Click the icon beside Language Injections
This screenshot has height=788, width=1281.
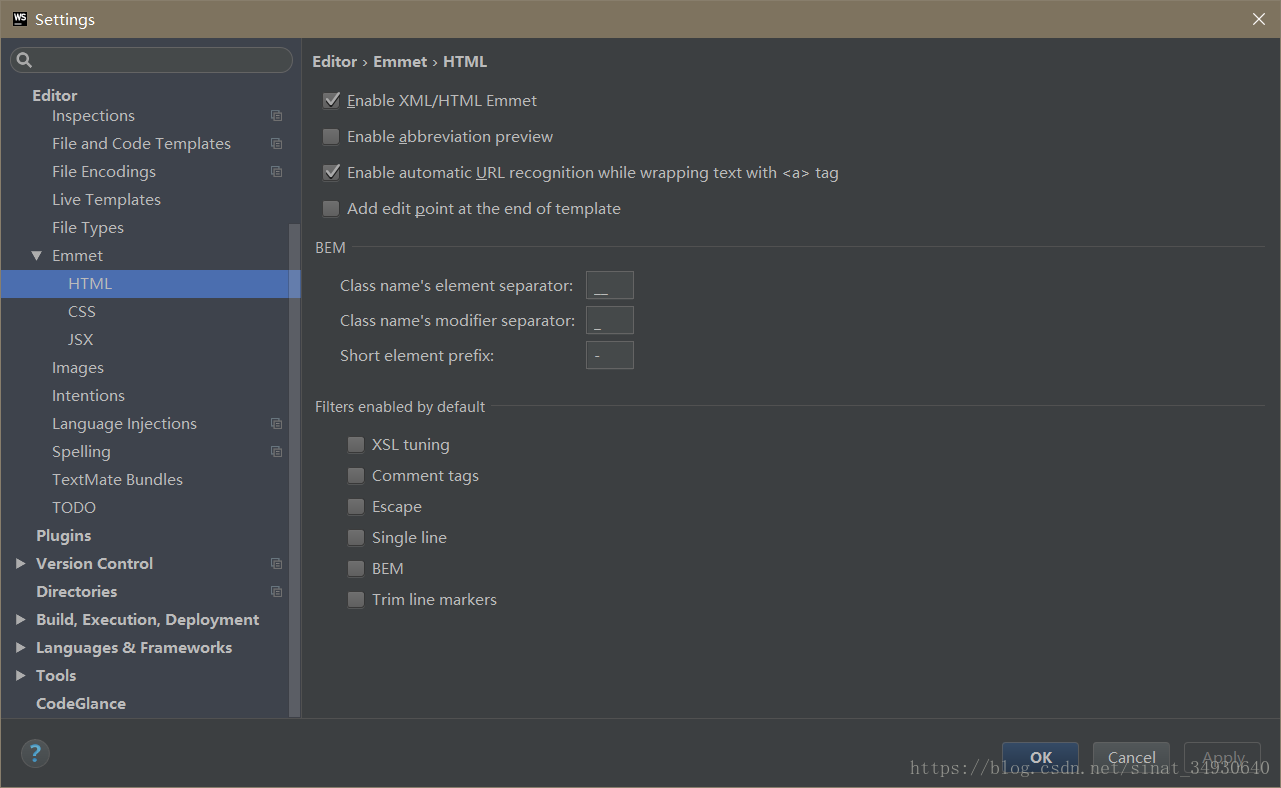click(276, 423)
